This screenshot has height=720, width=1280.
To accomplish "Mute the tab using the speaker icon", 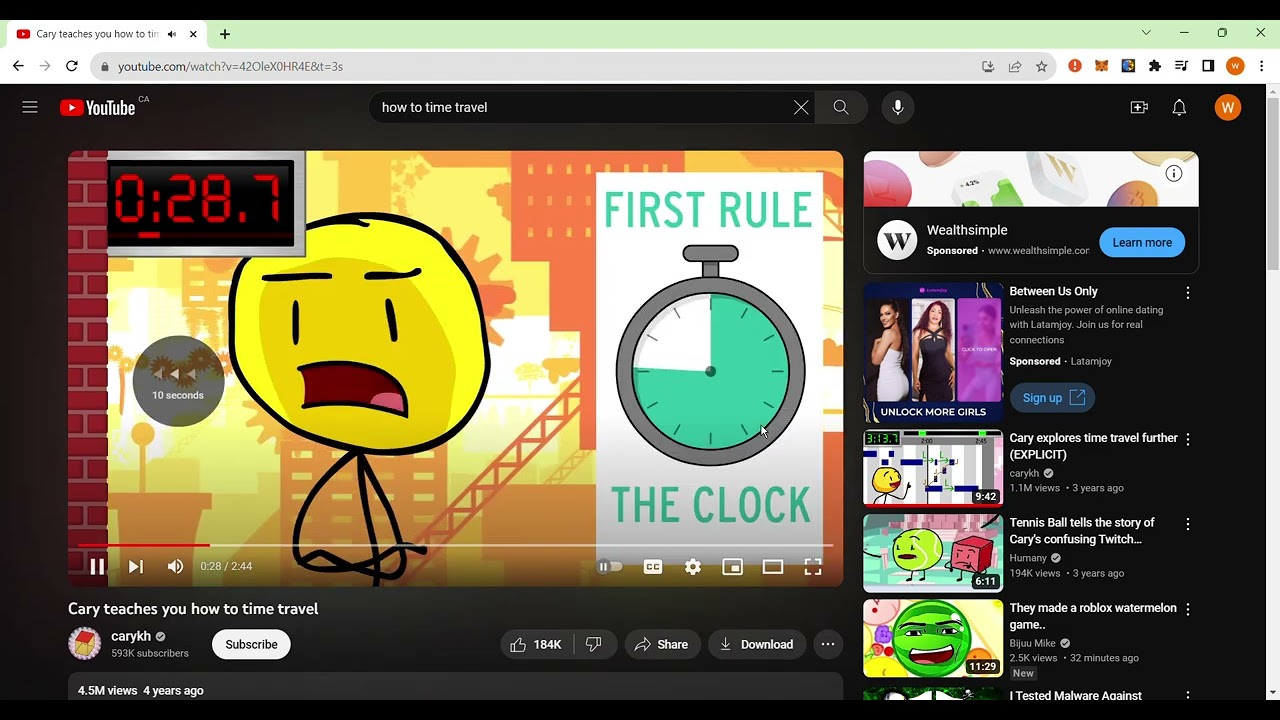I will click(x=172, y=34).
